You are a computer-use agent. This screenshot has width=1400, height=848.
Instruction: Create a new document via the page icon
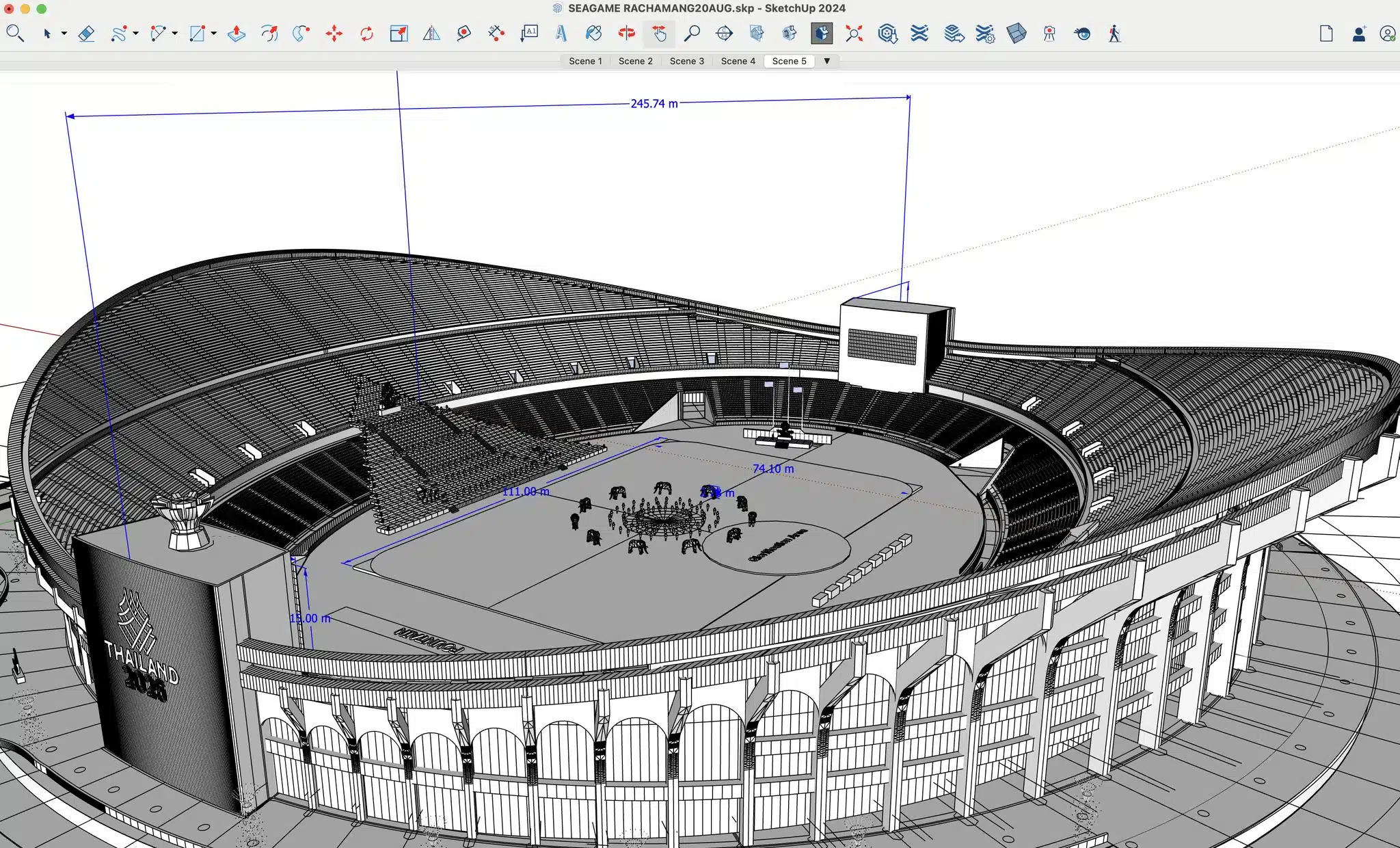tap(1326, 33)
